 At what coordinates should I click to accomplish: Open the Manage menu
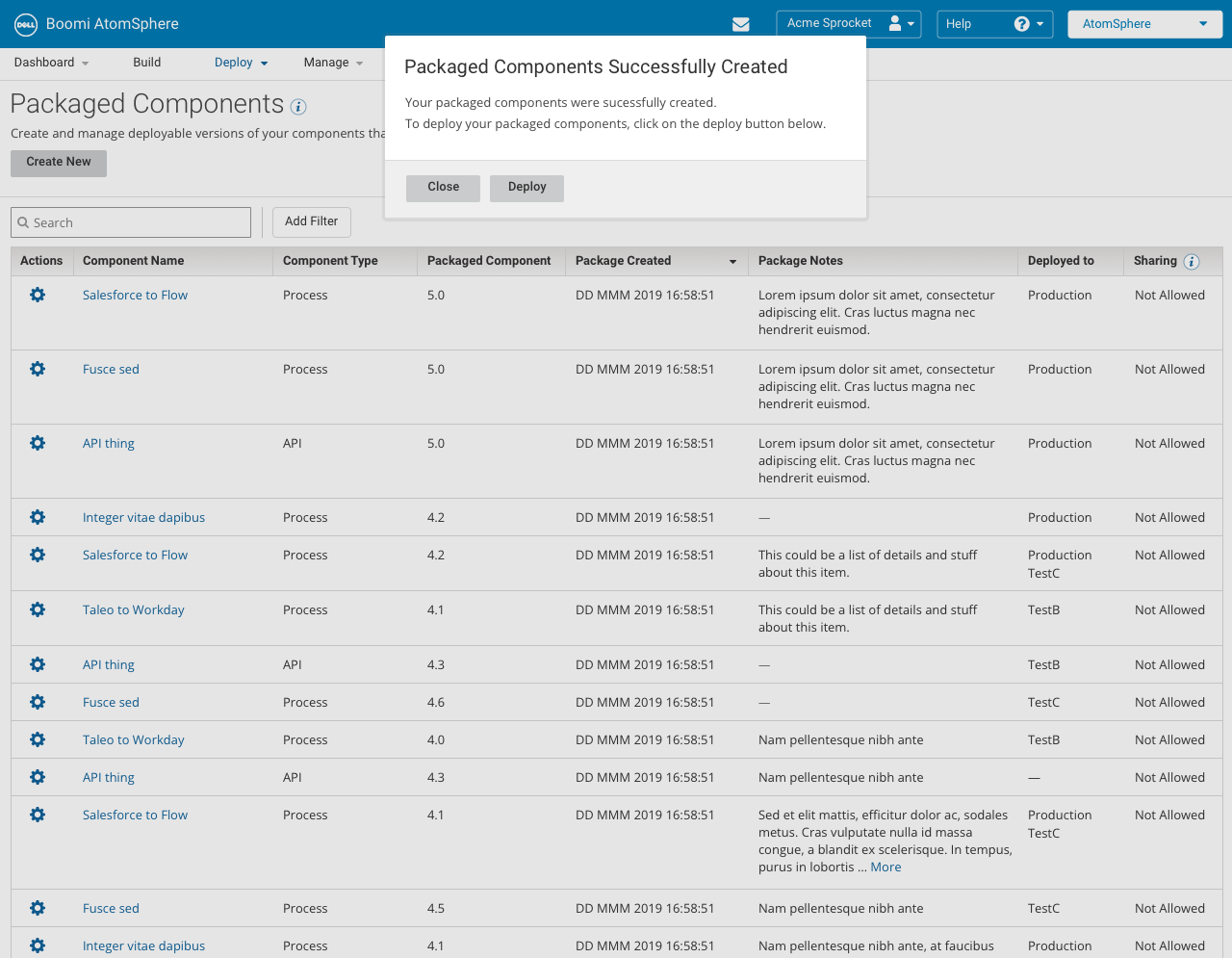(334, 63)
